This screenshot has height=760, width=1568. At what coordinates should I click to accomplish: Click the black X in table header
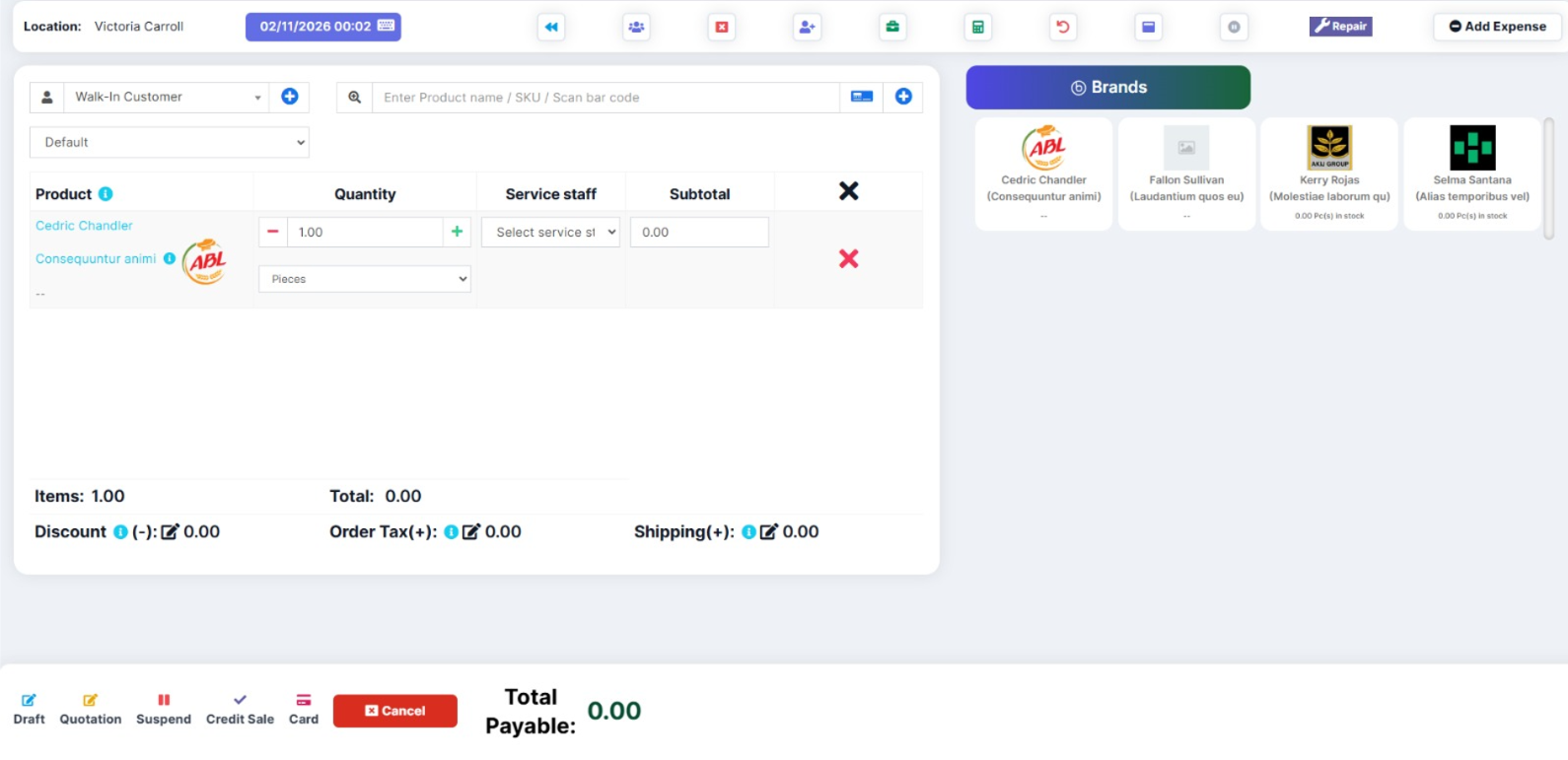pos(848,191)
